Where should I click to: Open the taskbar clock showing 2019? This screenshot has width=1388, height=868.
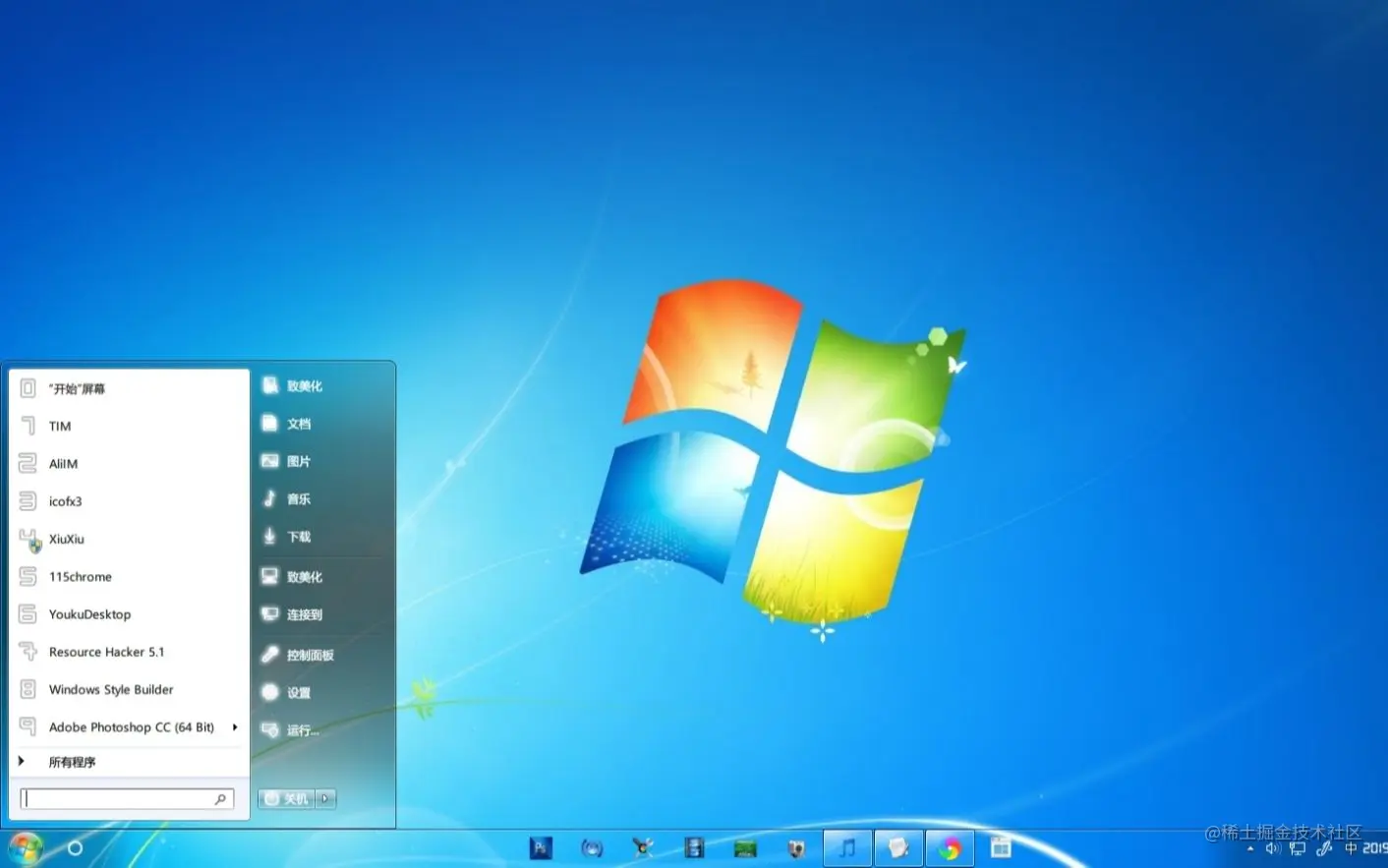coord(1375,848)
